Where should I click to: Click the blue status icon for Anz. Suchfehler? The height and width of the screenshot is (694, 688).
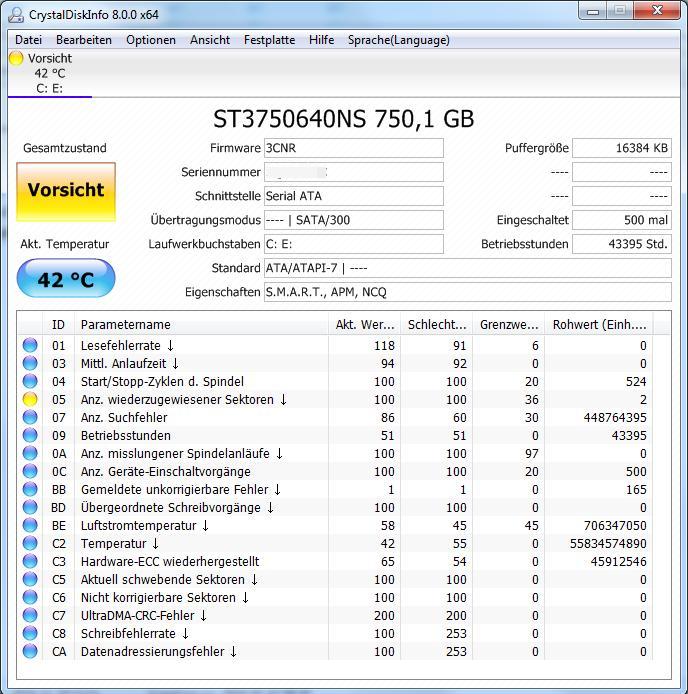click(30, 417)
